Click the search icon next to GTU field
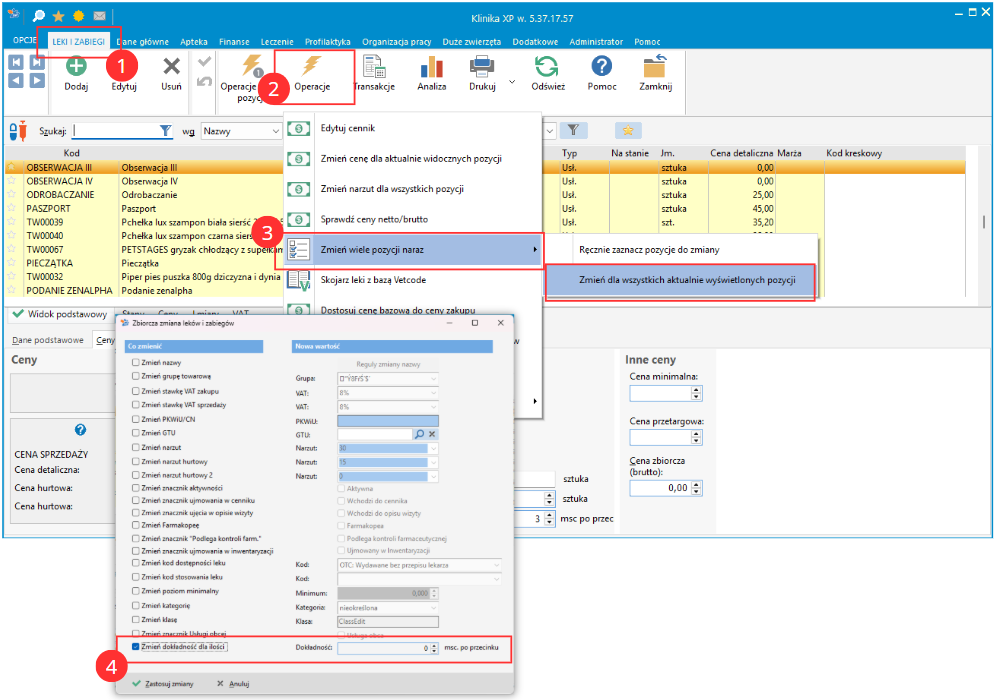 (420, 435)
